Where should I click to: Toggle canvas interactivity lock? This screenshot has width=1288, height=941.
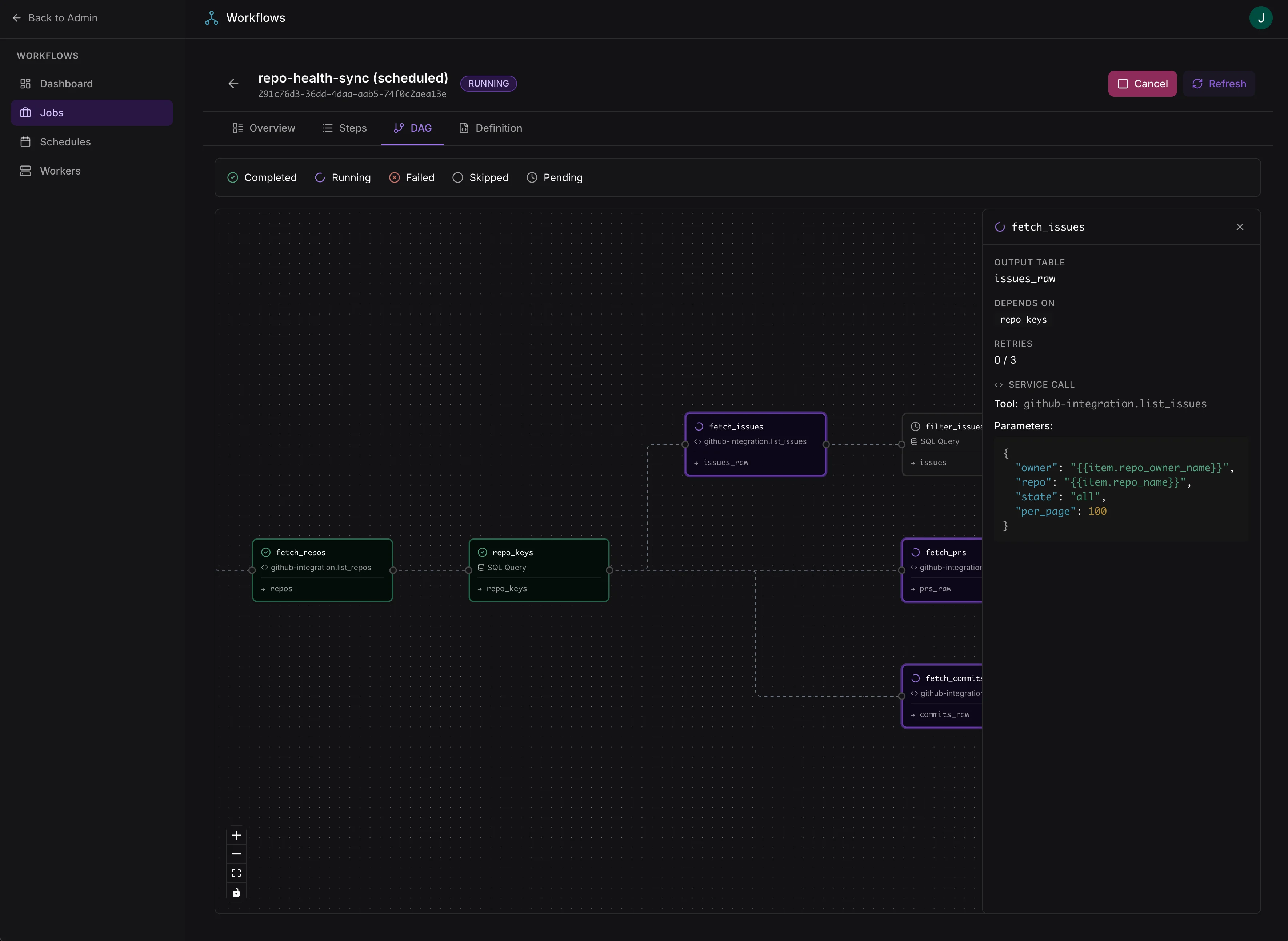coord(236,893)
